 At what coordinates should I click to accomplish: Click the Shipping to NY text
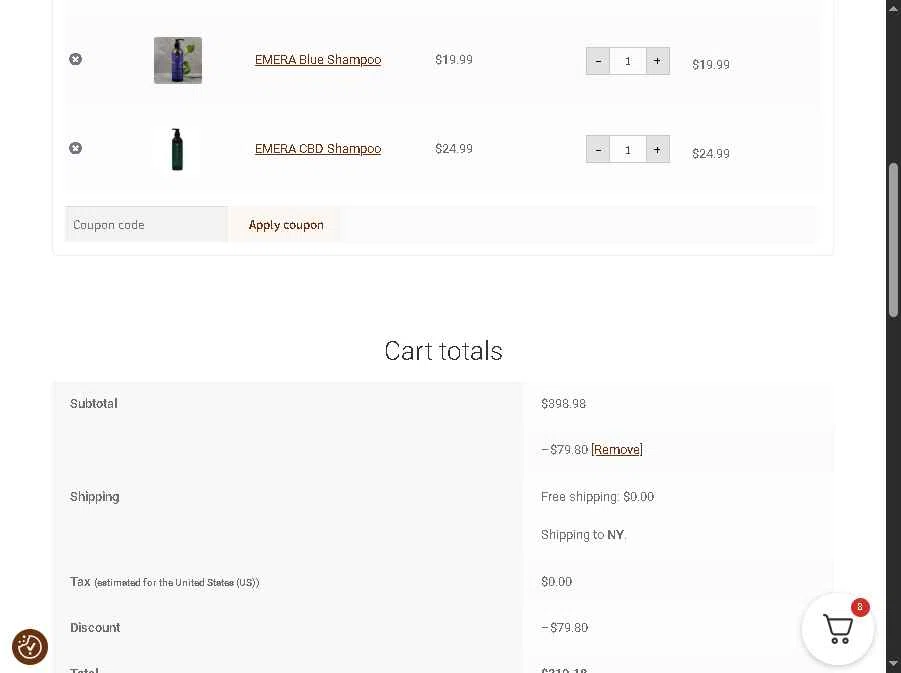583,535
